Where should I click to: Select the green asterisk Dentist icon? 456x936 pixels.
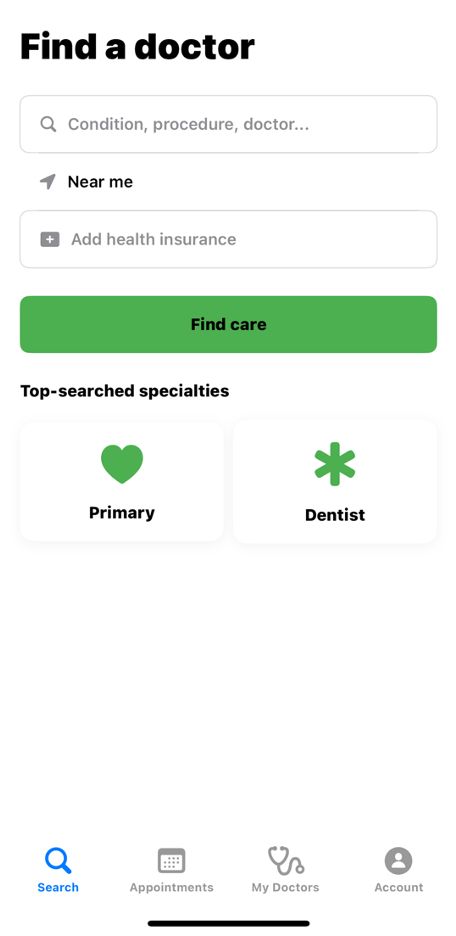click(x=335, y=464)
